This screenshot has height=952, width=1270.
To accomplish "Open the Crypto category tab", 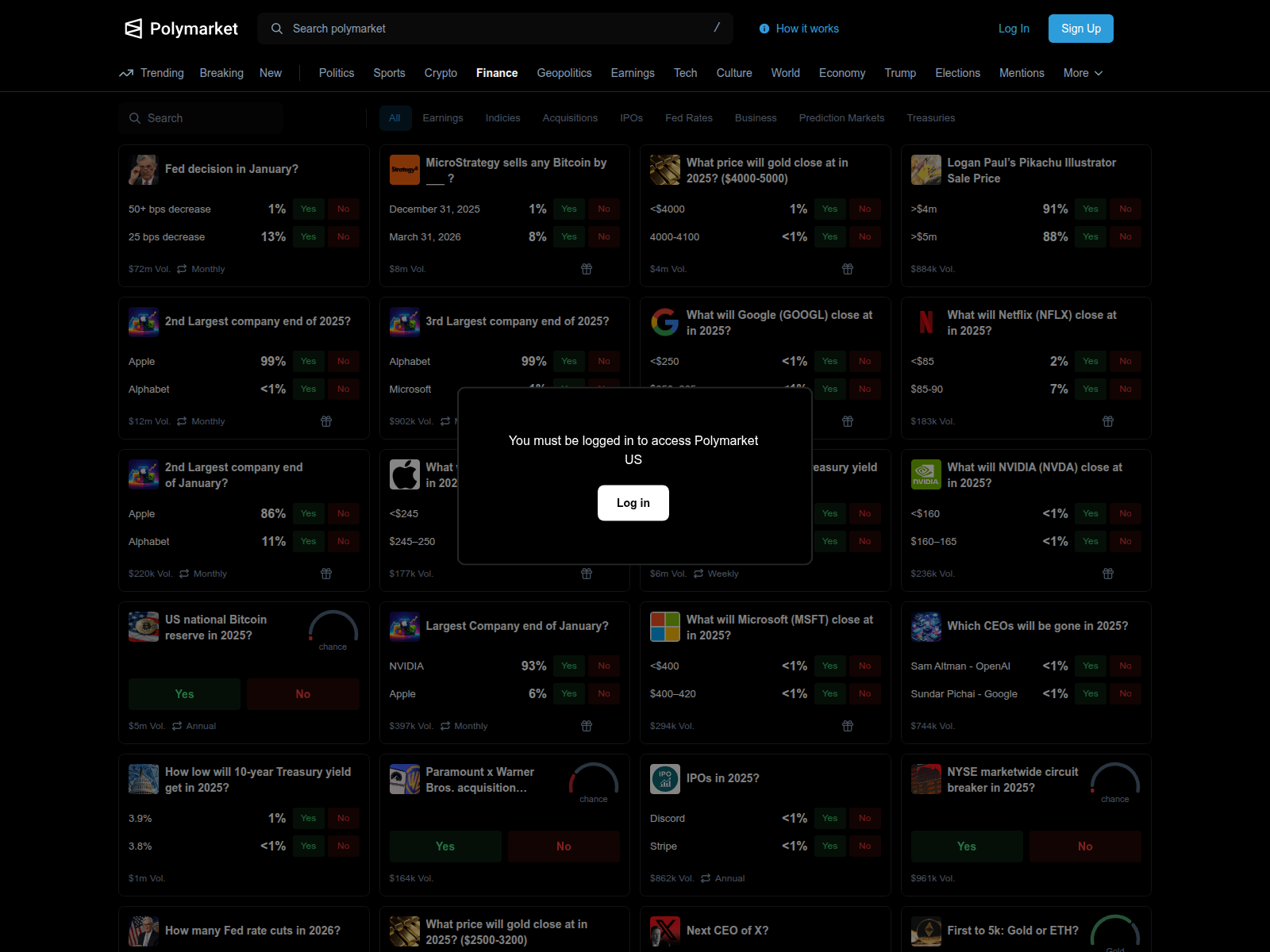I will [x=441, y=73].
